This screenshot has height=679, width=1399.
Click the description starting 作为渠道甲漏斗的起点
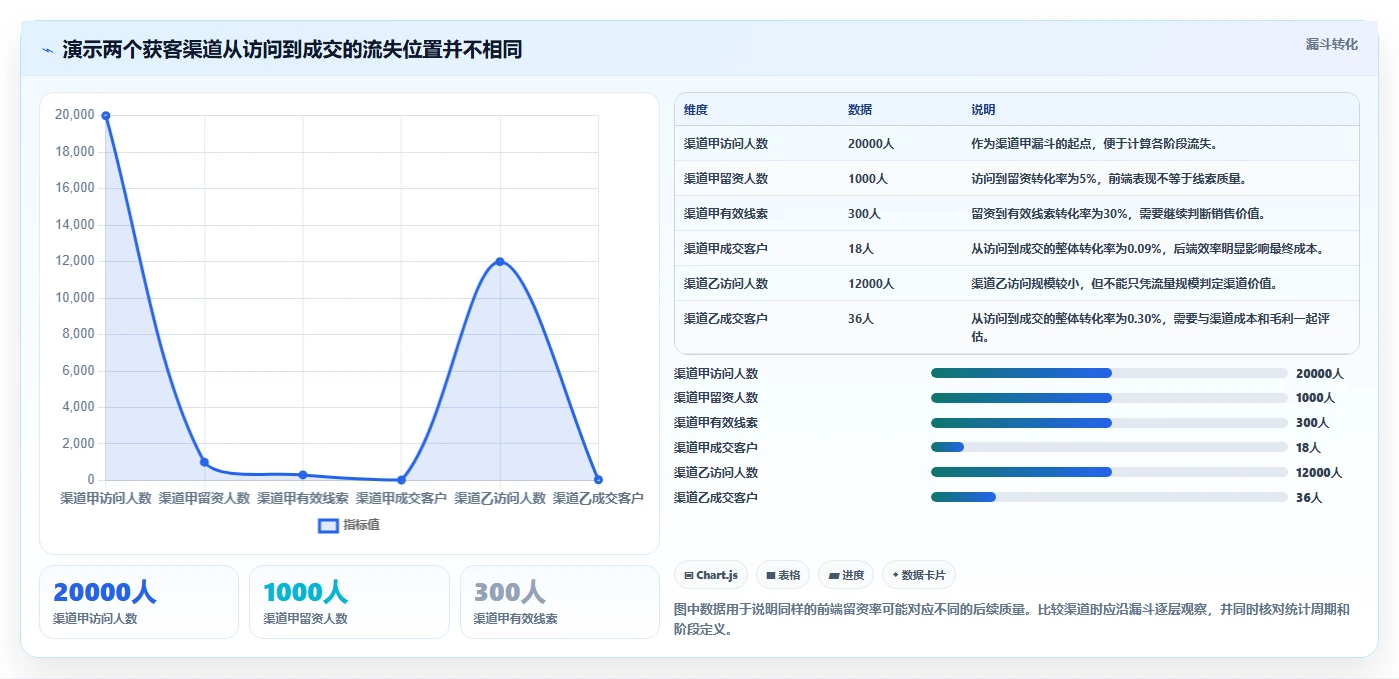(x=1094, y=144)
